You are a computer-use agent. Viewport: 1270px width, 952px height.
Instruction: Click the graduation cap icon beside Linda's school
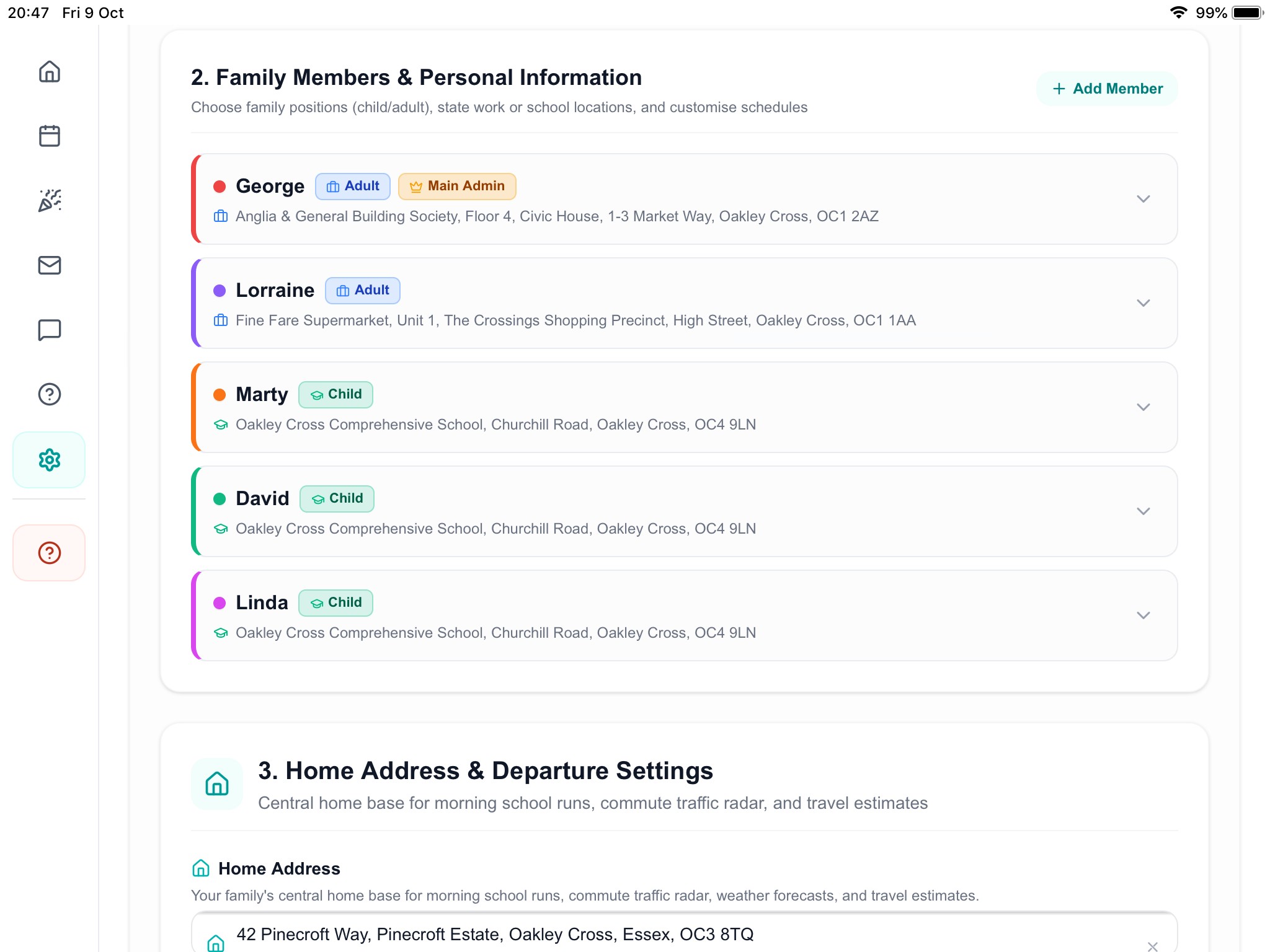pos(221,633)
